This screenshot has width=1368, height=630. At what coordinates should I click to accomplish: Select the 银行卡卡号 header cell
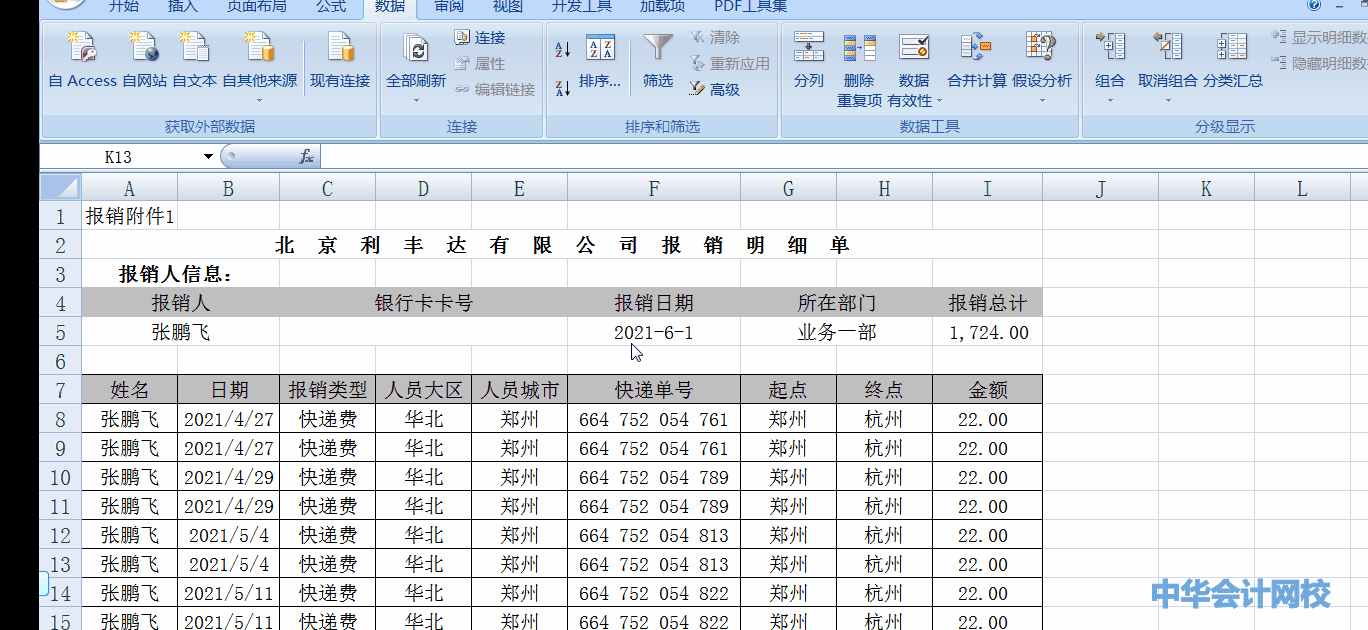pyautogui.click(x=424, y=303)
